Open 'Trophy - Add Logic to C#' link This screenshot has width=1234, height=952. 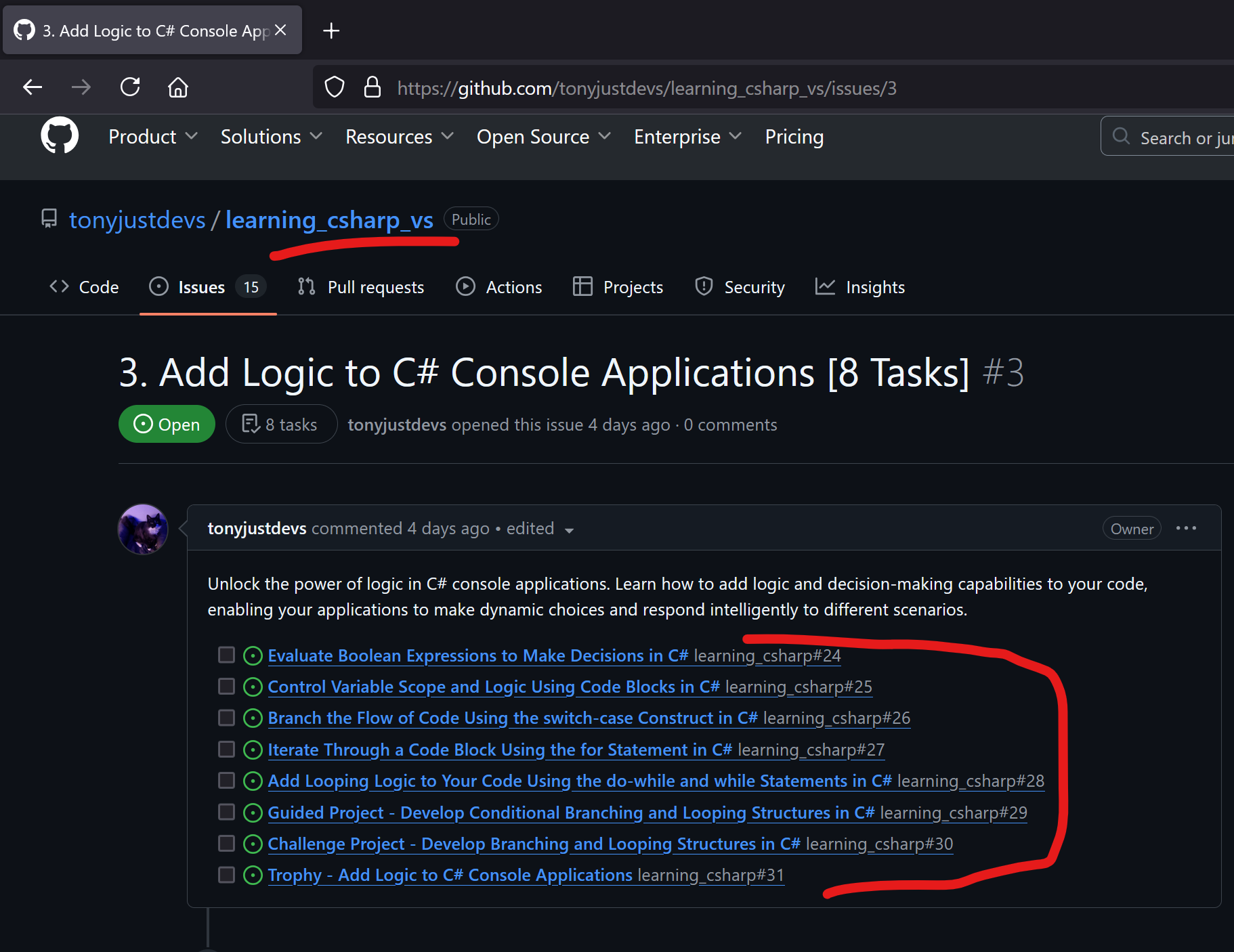450,875
